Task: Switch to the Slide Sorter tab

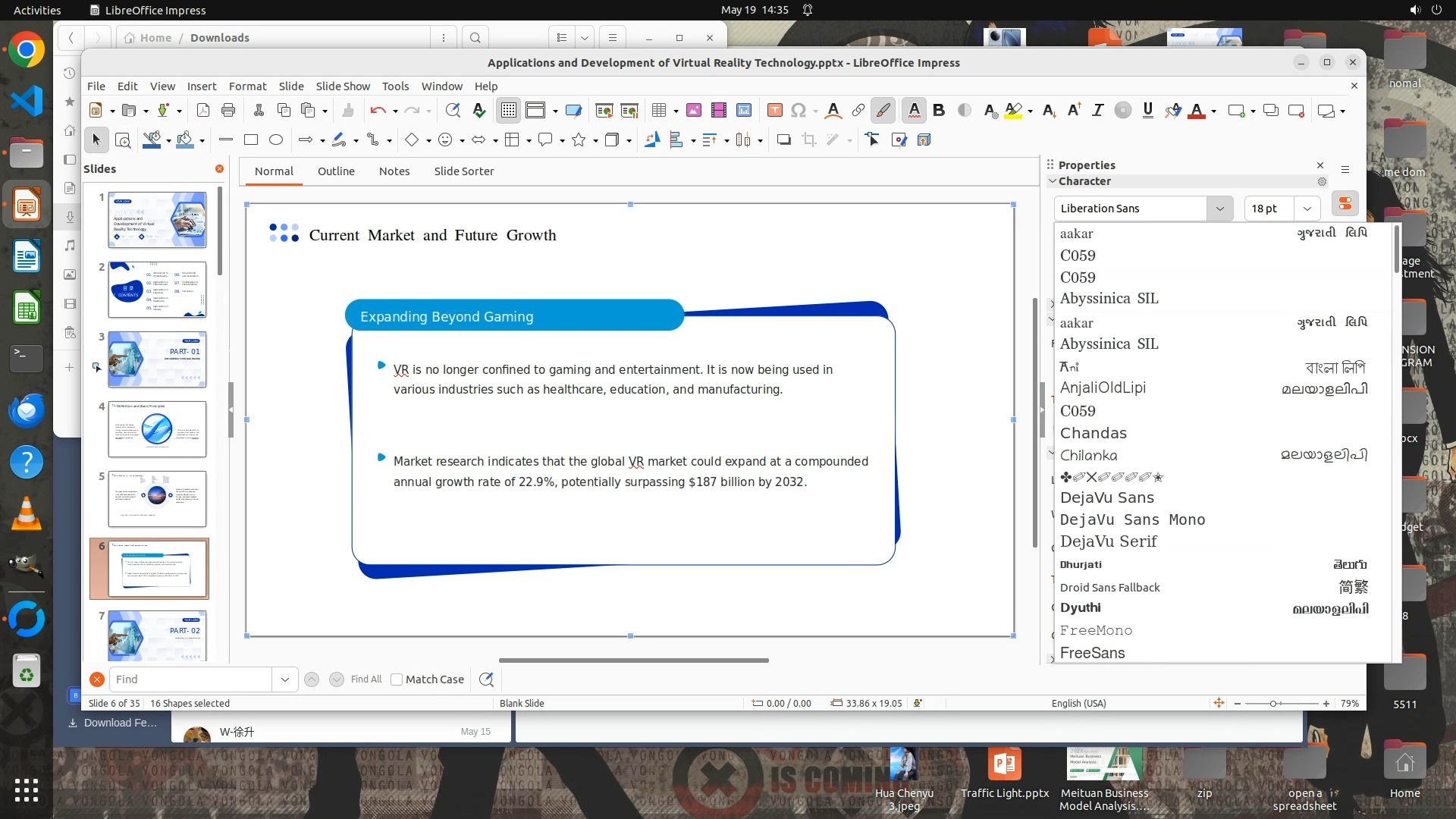Action: (463, 171)
